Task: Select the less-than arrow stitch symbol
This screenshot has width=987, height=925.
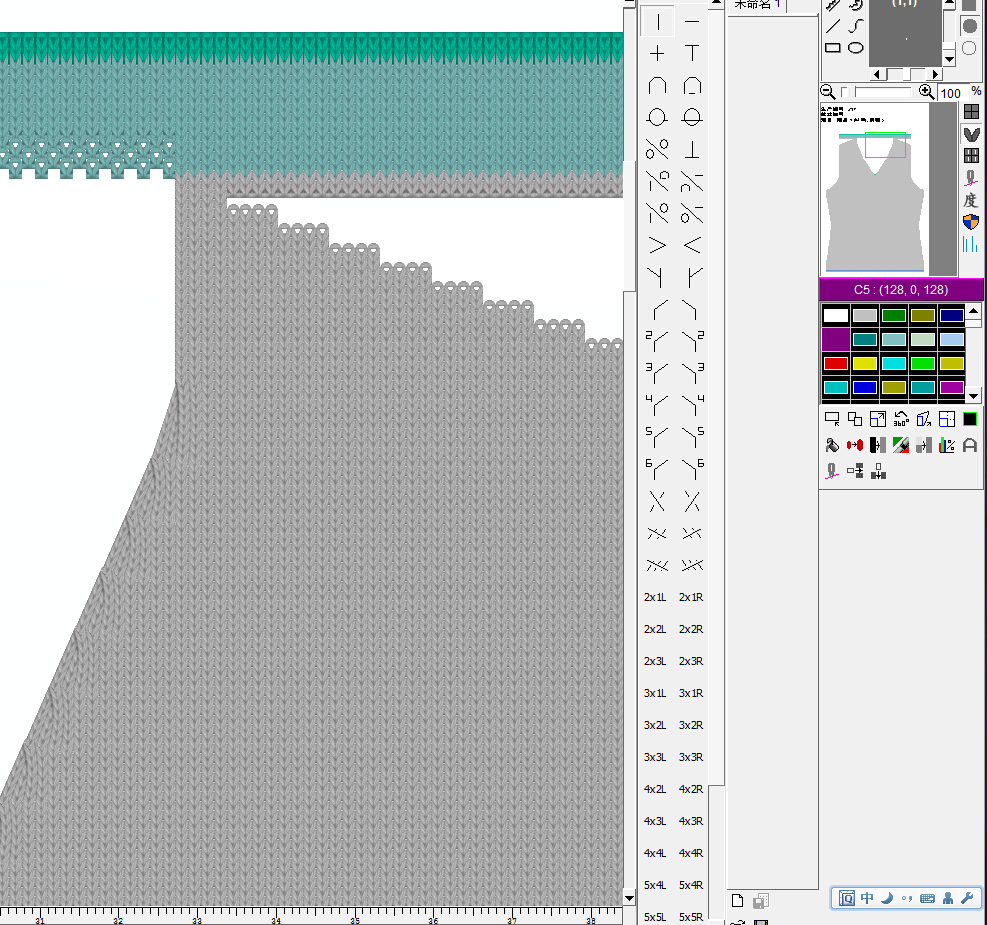Action: [692, 245]
